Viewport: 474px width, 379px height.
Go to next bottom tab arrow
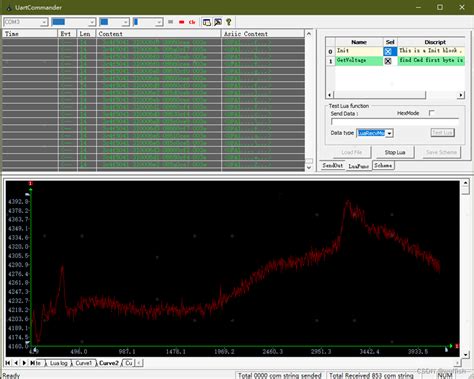coord(24,363)
